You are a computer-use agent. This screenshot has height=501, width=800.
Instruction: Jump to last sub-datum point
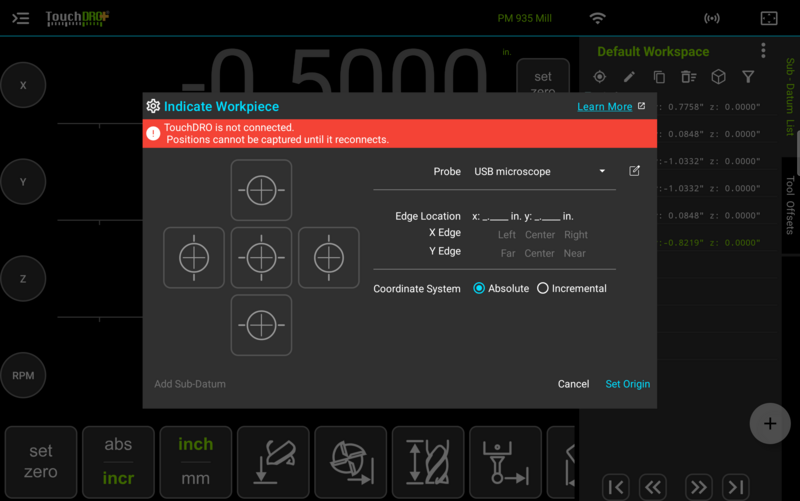(736, 487)
